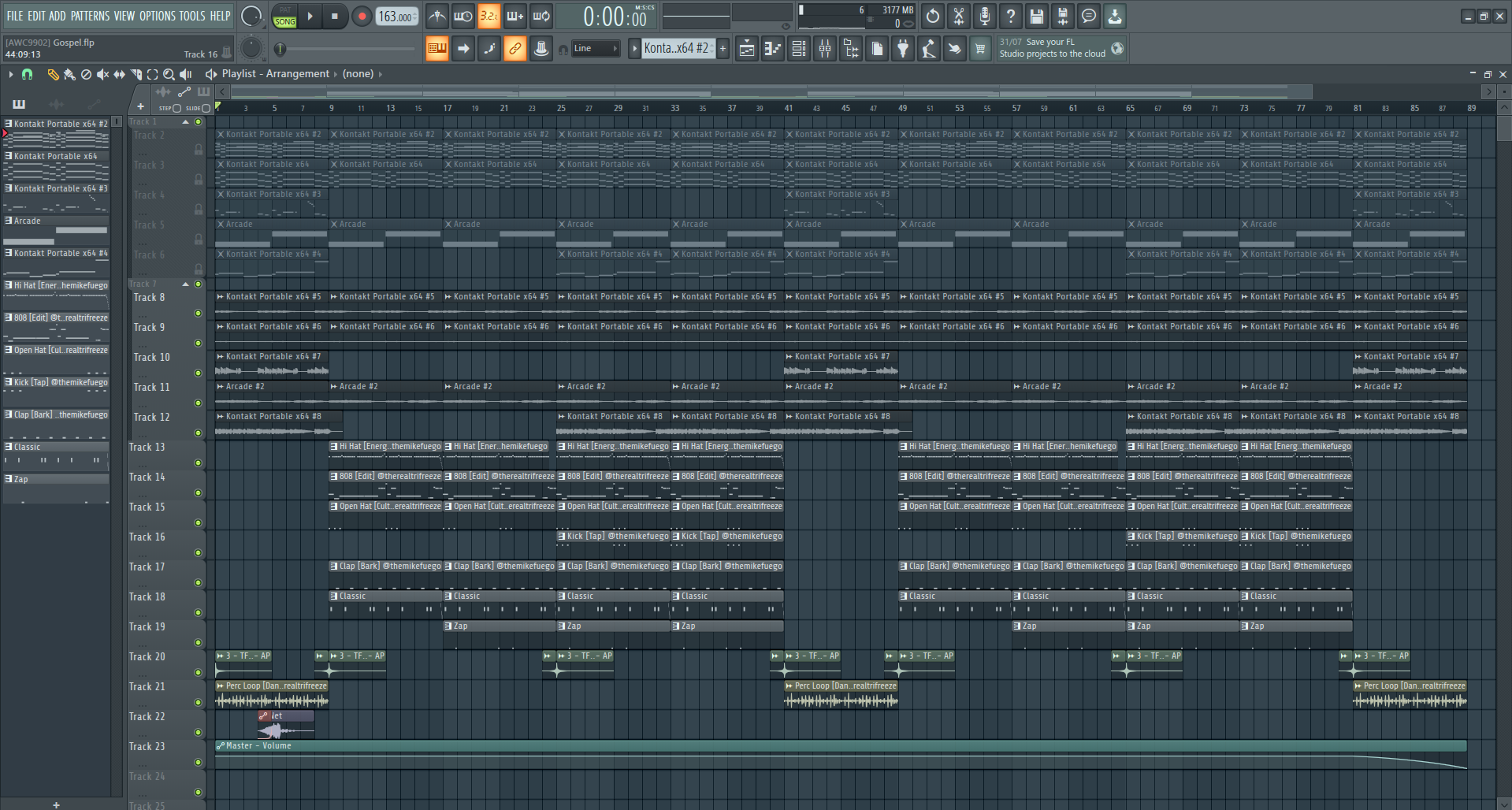The width and height of the screenshot is (1512, 810).
Task: Click the undo history icon
Action: (x=933, y=16)
